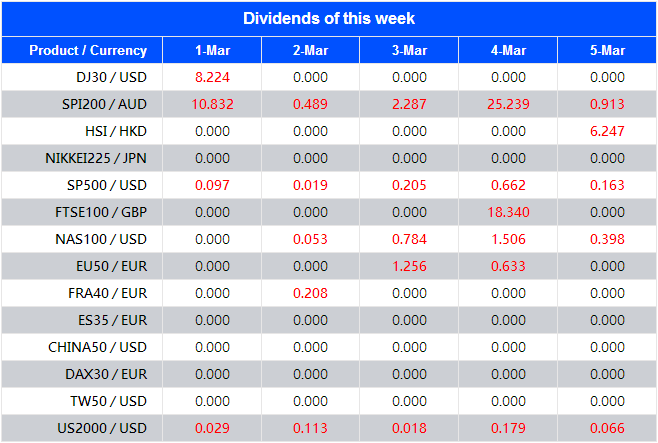Click the HSI / HKD row label
This screenshot has width=658, height=443.
(x=116, y=131)
